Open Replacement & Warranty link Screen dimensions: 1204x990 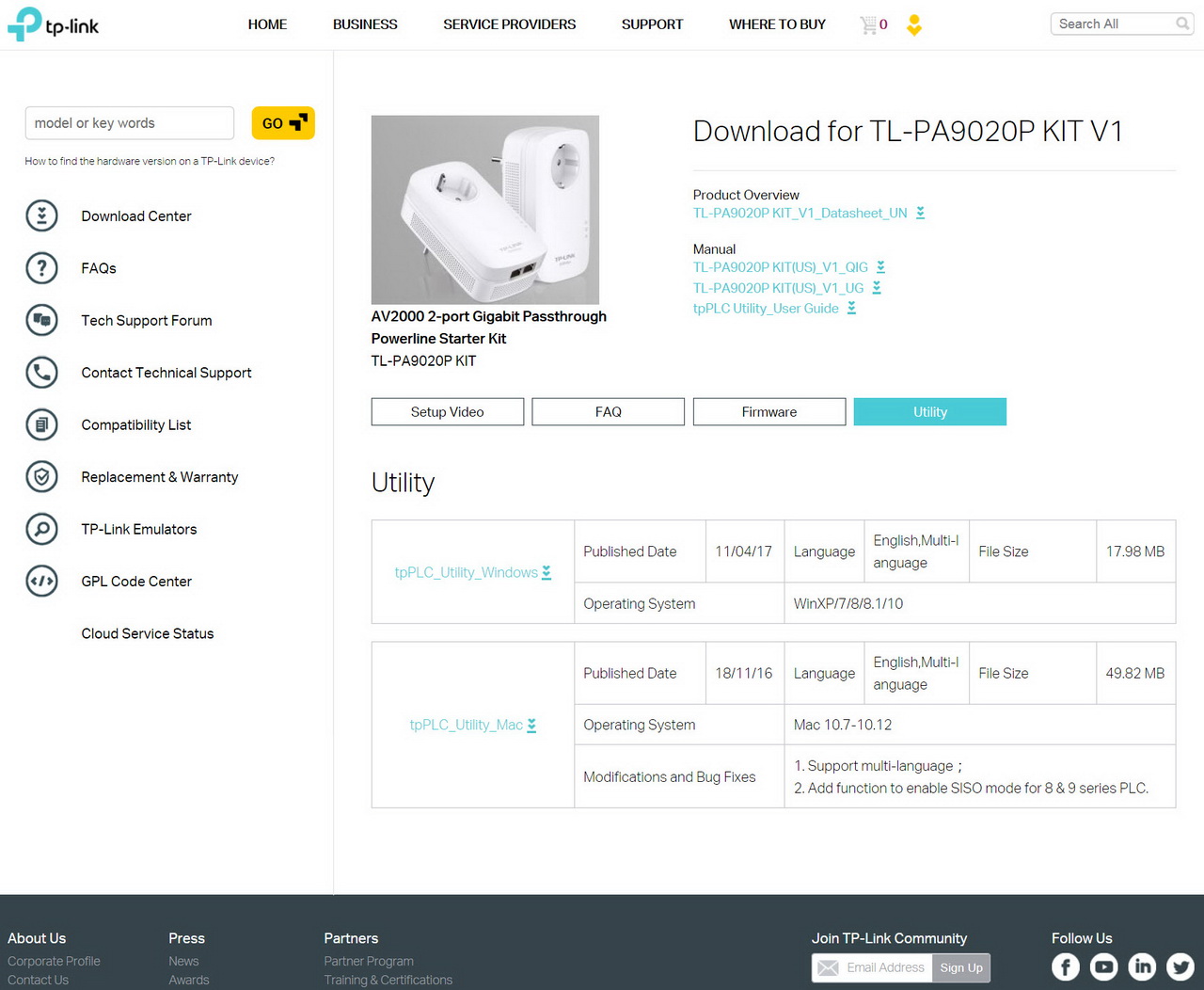[x=160, y=477]
